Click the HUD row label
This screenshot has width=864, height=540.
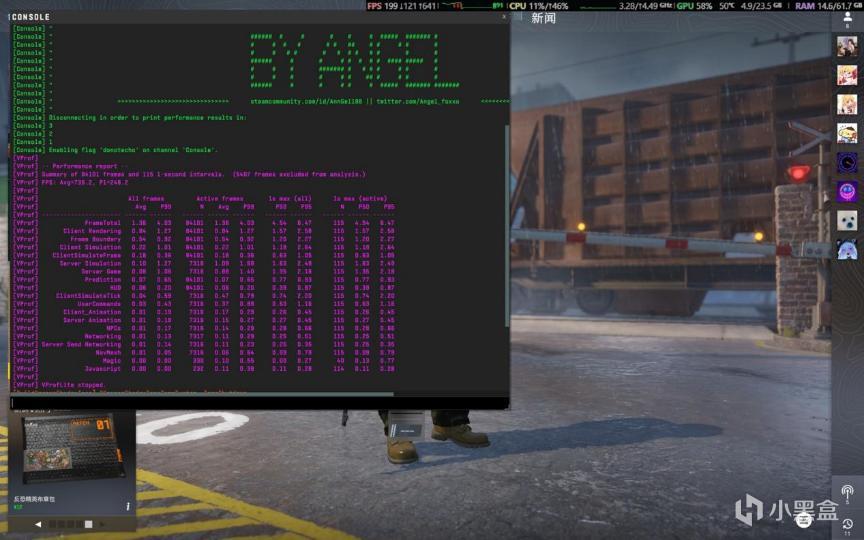coord(115,288)
